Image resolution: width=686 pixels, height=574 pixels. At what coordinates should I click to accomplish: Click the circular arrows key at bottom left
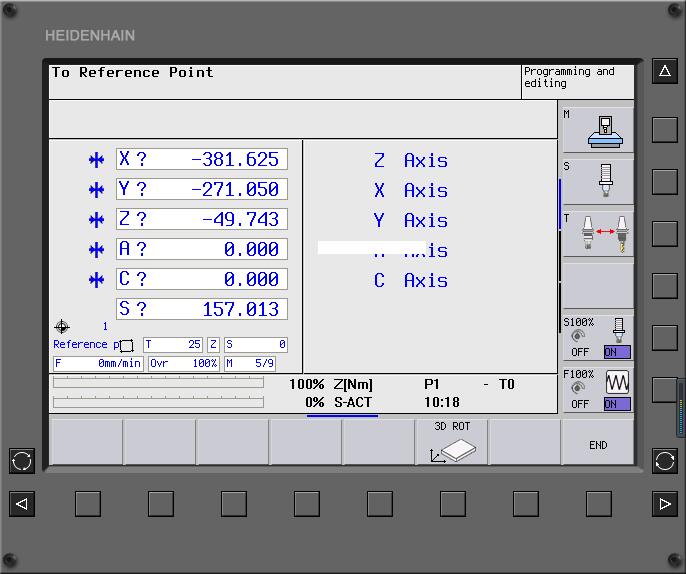click(x=22, y=461)
